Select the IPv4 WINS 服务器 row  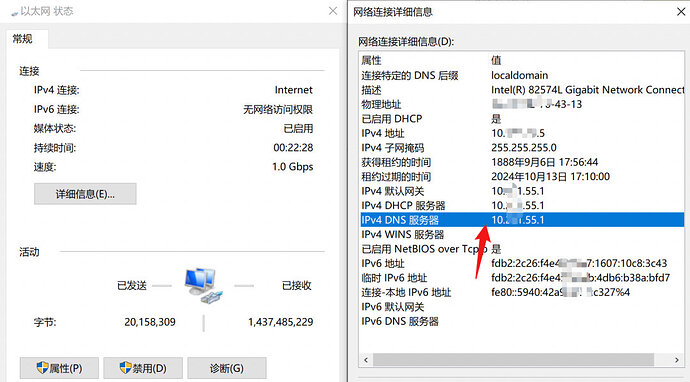522,235
